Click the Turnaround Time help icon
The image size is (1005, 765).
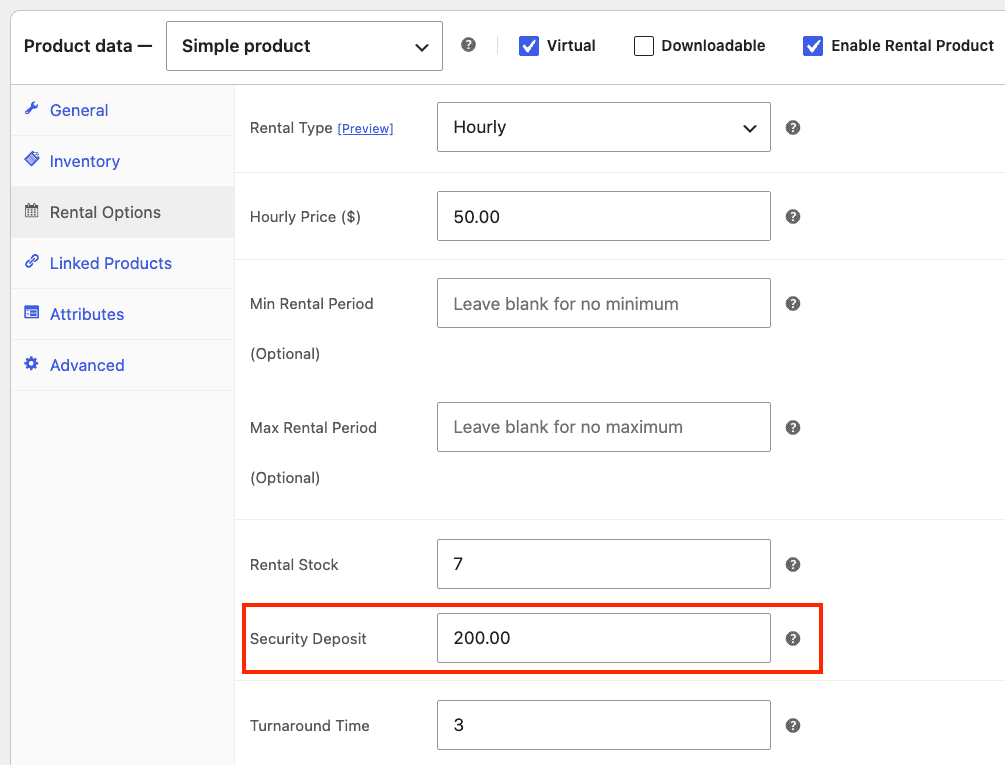pos(793,725)
